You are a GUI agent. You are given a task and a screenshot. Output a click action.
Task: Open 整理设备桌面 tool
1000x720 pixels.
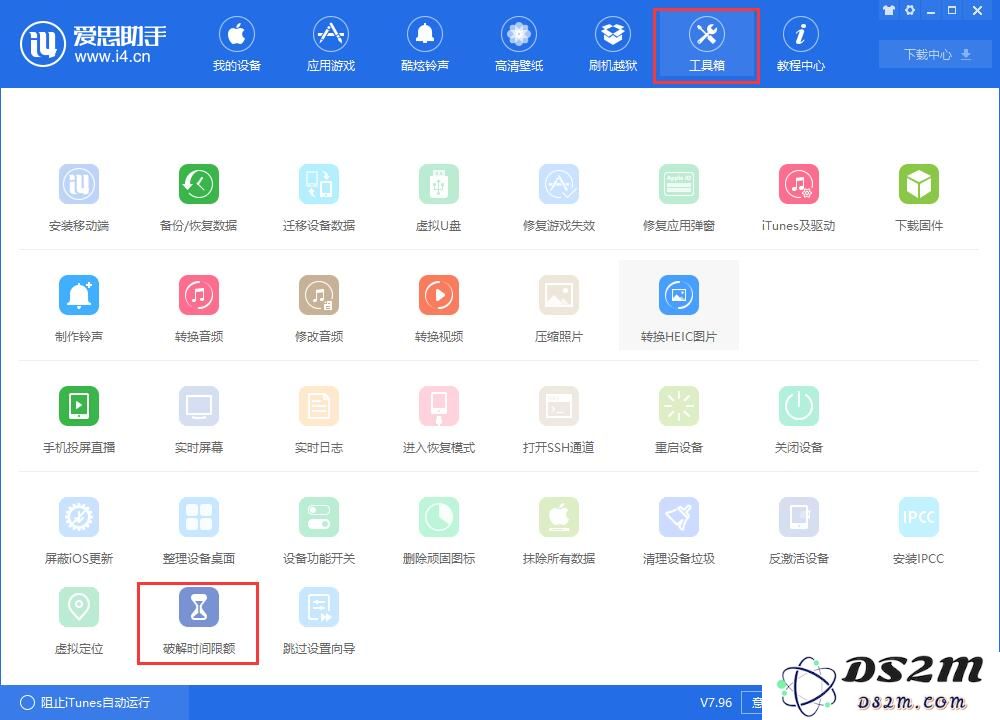click(198, 531)
